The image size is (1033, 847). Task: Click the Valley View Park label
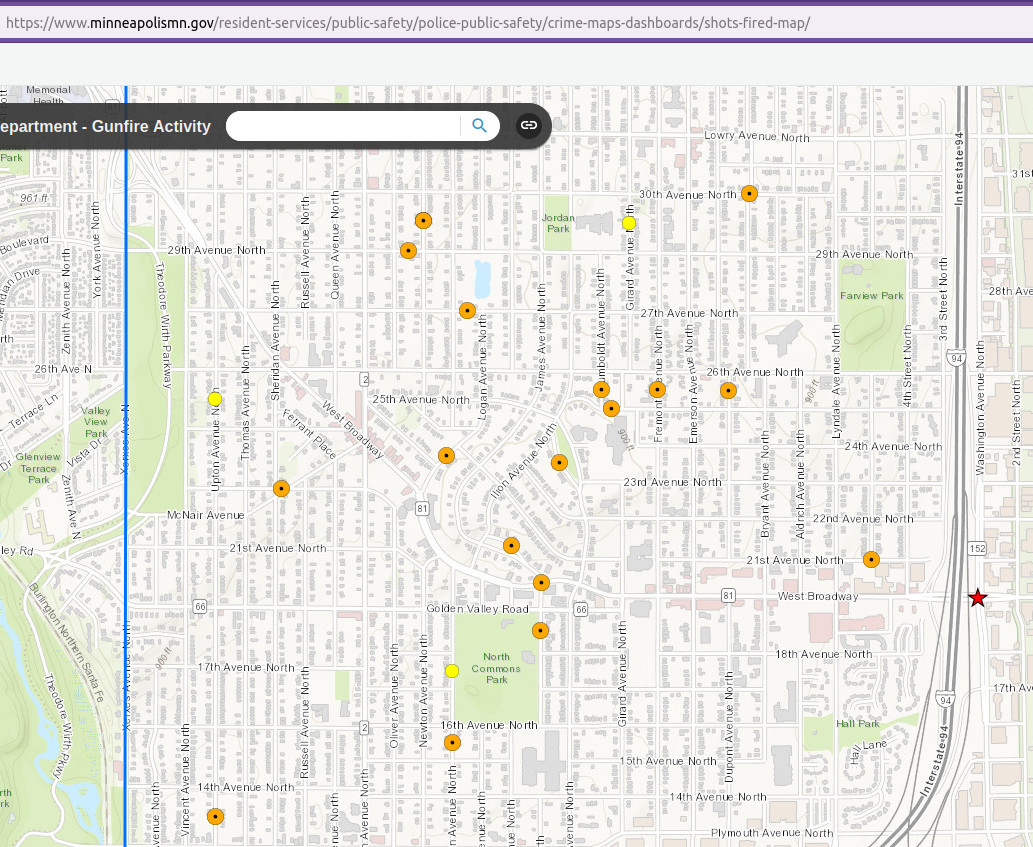[x=96, y=422]
